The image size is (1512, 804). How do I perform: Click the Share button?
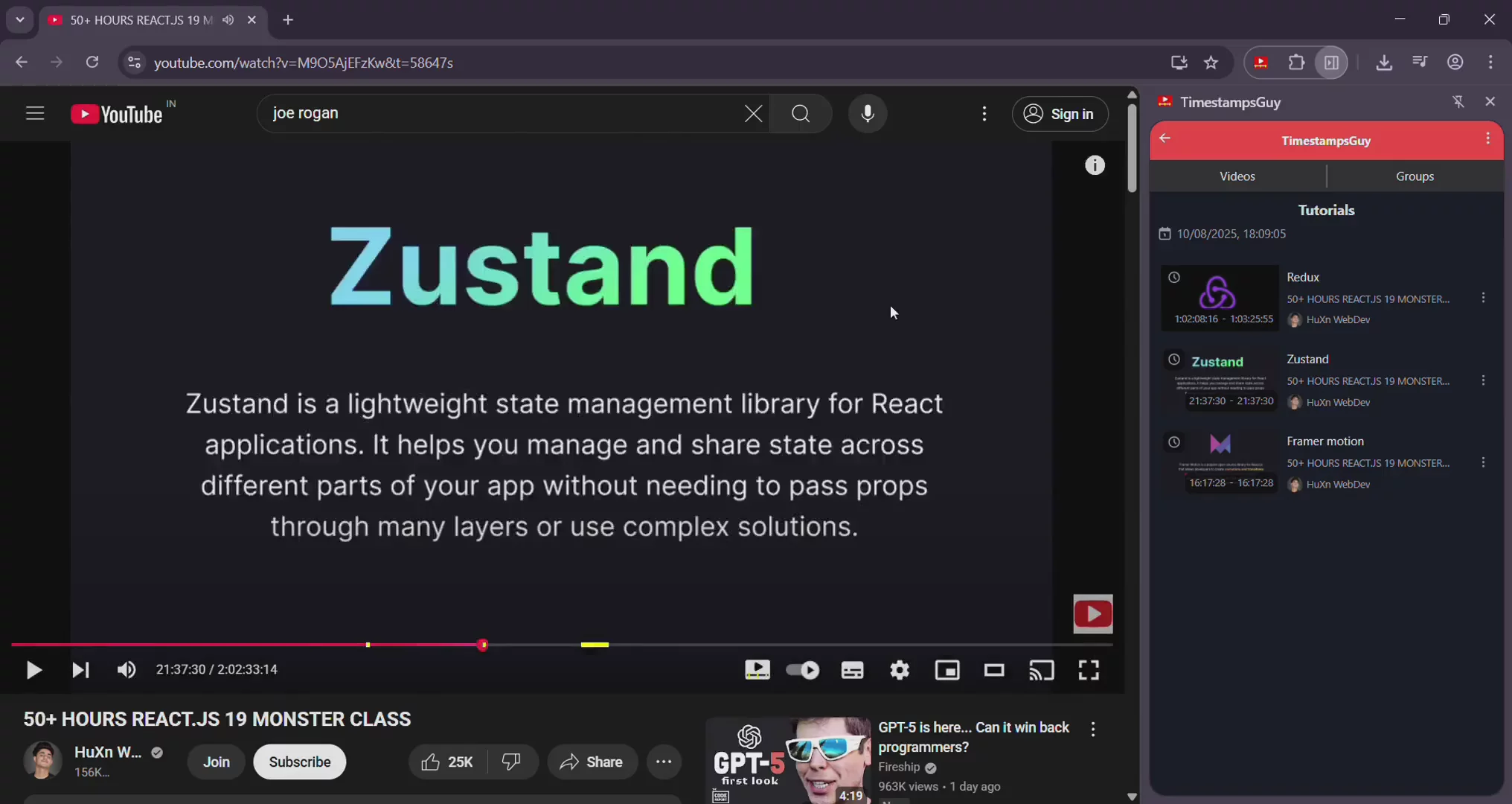click(592, 762)
